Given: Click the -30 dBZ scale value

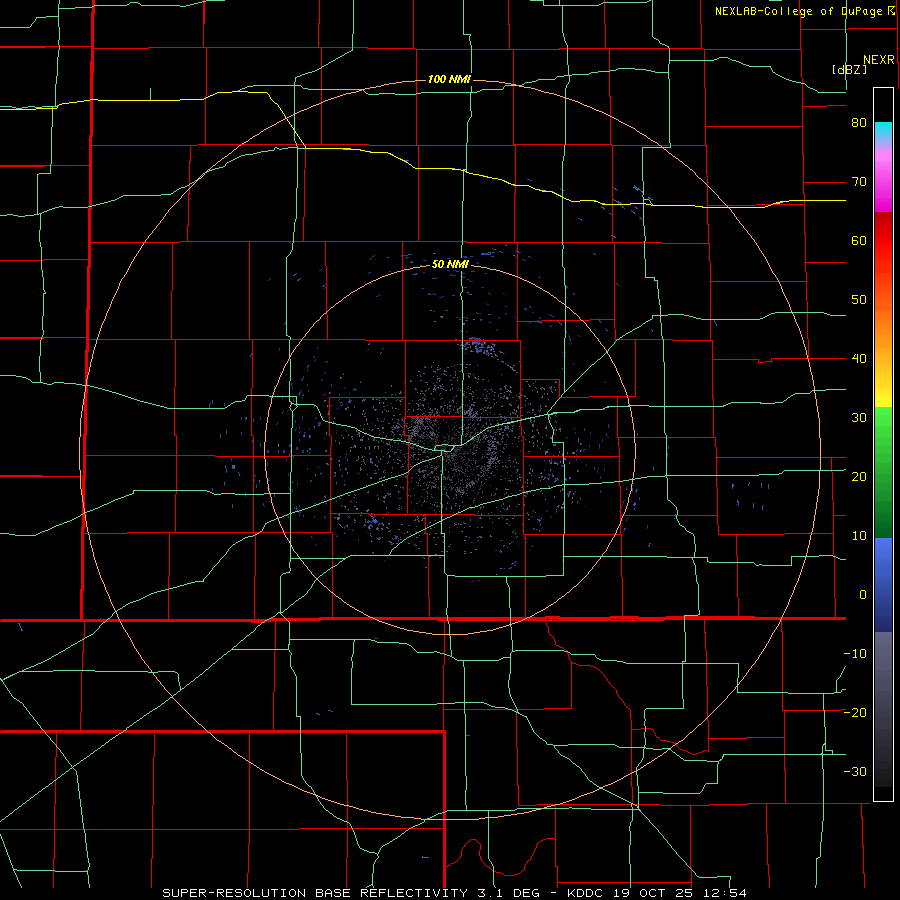Looking at the screenshot, I should pos(855,772).
